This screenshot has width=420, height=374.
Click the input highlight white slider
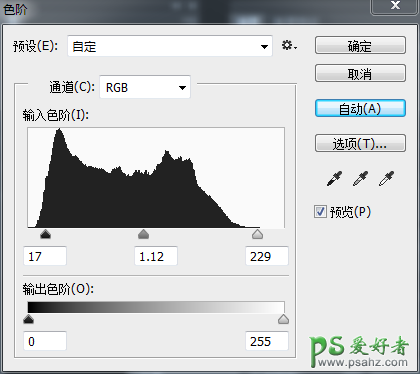point(257,234)
